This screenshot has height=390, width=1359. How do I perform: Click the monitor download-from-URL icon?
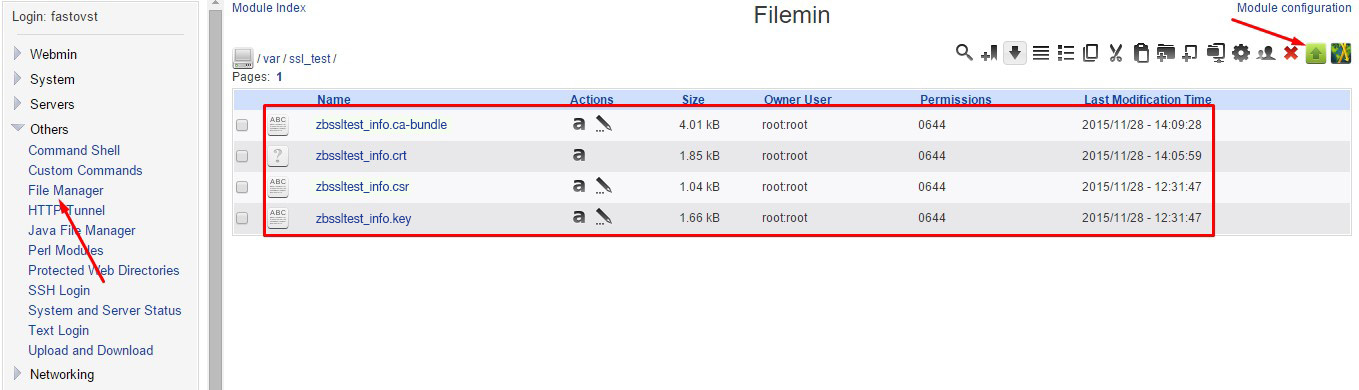1216,54
